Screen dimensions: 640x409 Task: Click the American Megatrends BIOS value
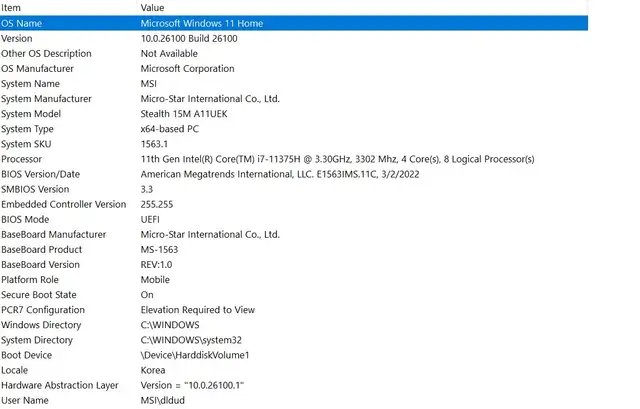pos(280,174)
